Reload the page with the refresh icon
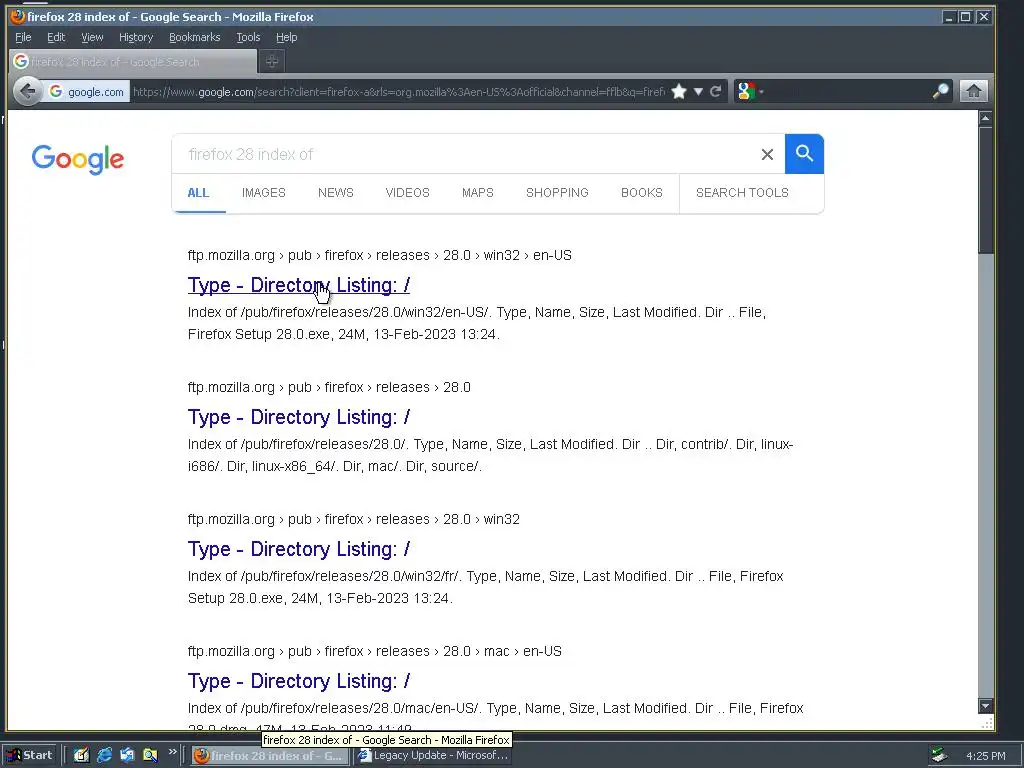The width and height of the screenshot is (1024, 768). 715,91
